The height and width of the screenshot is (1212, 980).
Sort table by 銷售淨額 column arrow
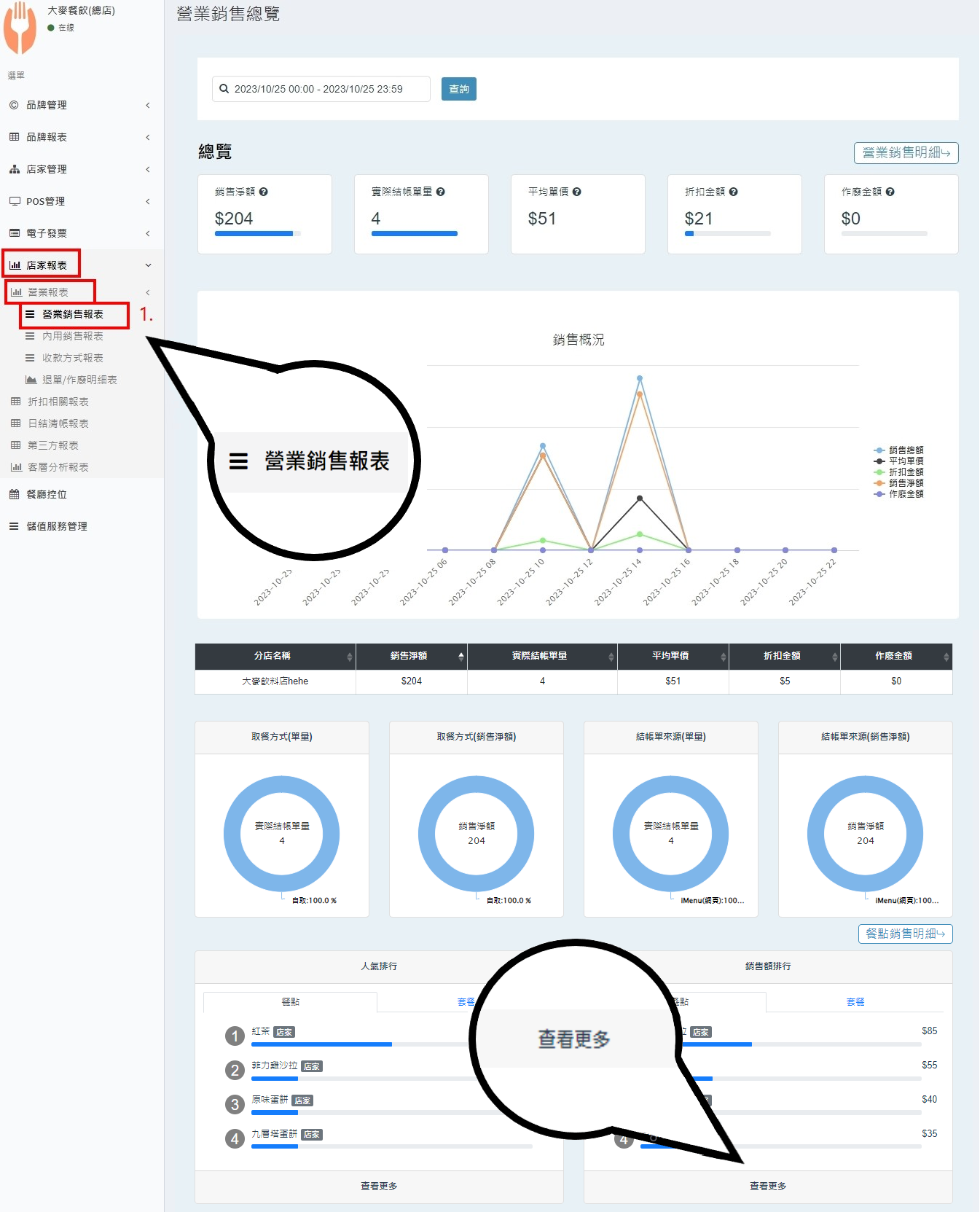(x=460, y=656)
